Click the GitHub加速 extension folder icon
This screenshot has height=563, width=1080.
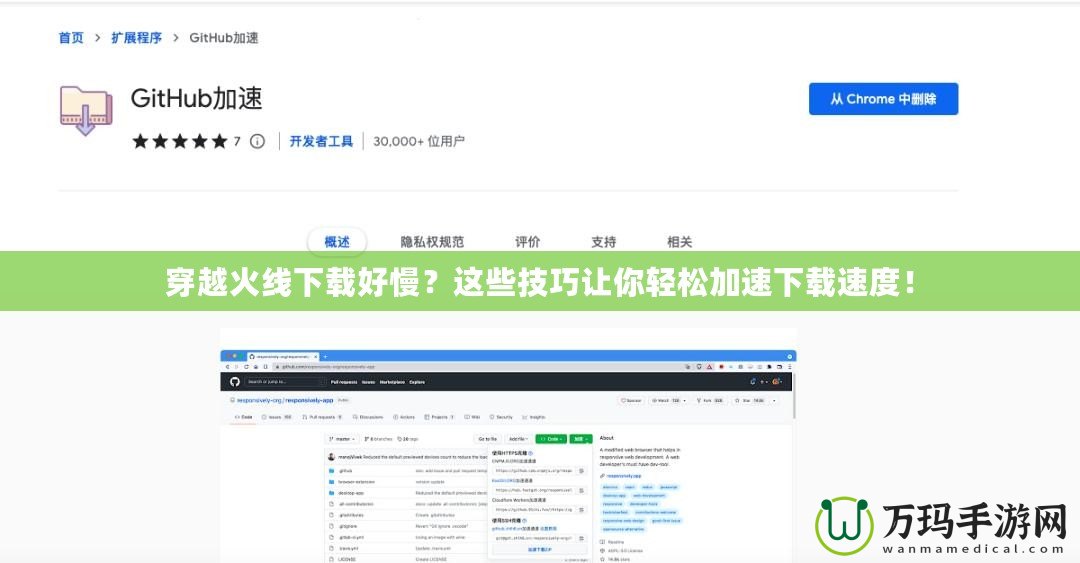coord(85,110)
